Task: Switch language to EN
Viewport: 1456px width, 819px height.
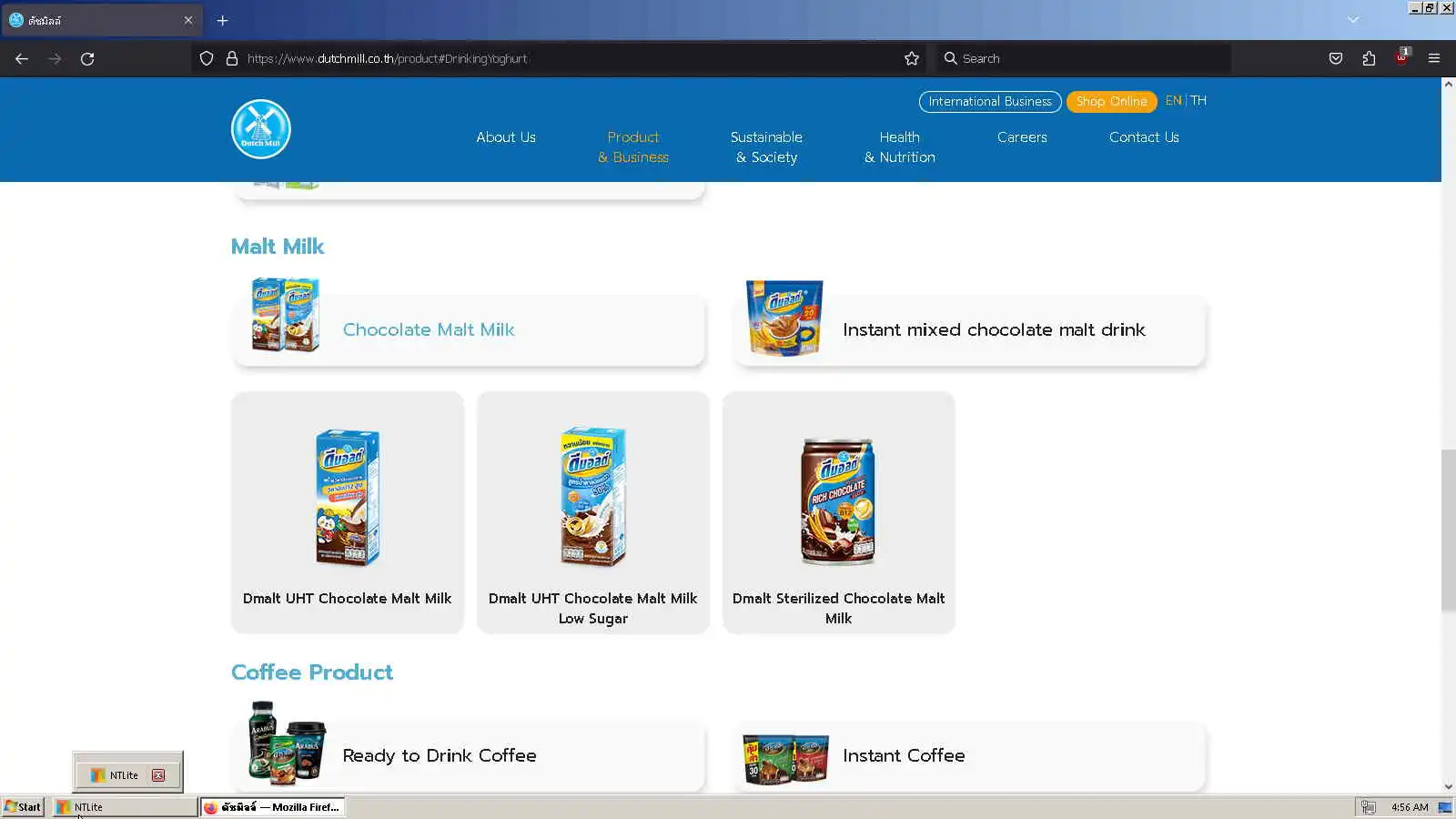Action: coord(1173,100)
